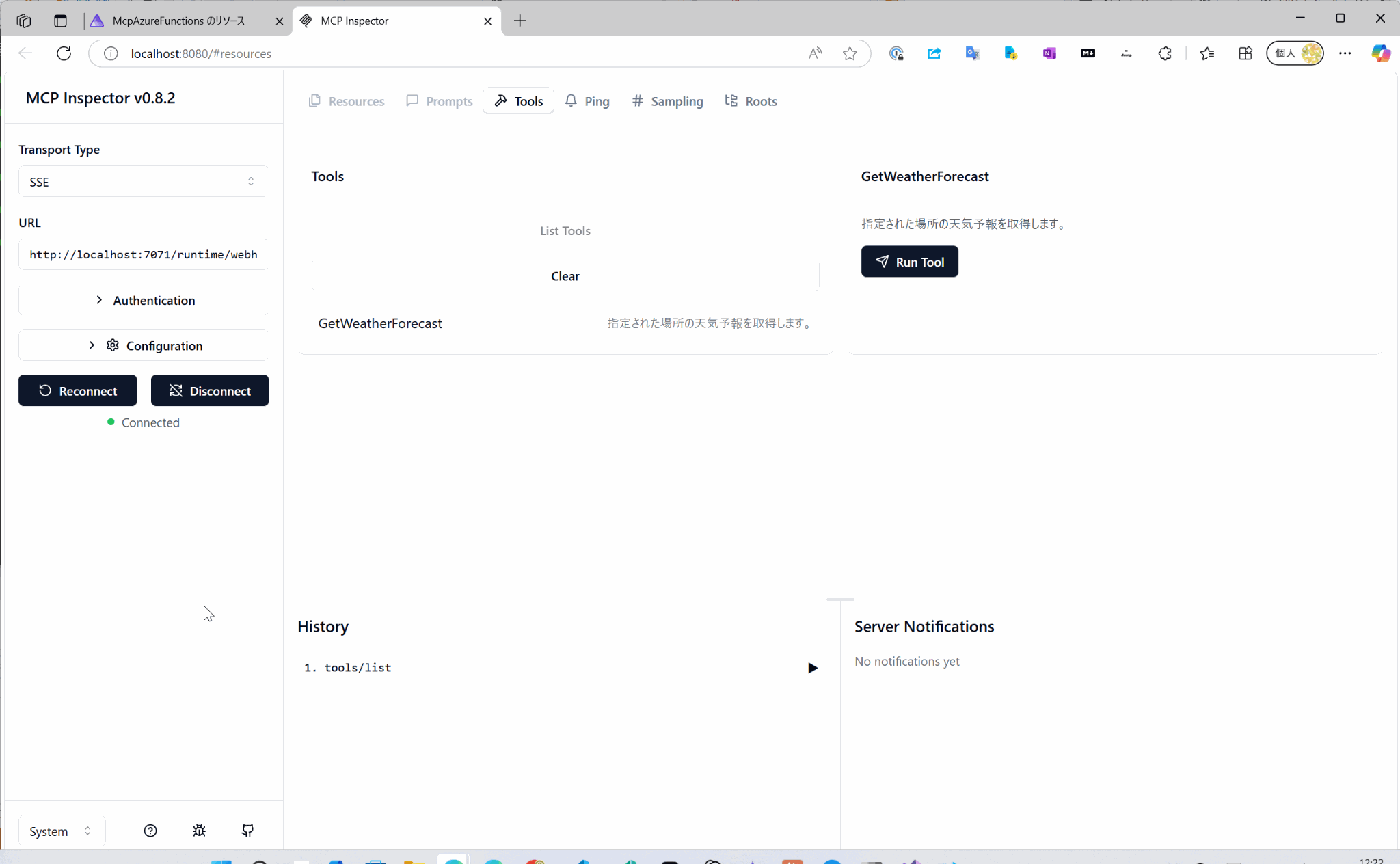Click the browser refresh icon
1400x864 pixels.
click(64, 53)
